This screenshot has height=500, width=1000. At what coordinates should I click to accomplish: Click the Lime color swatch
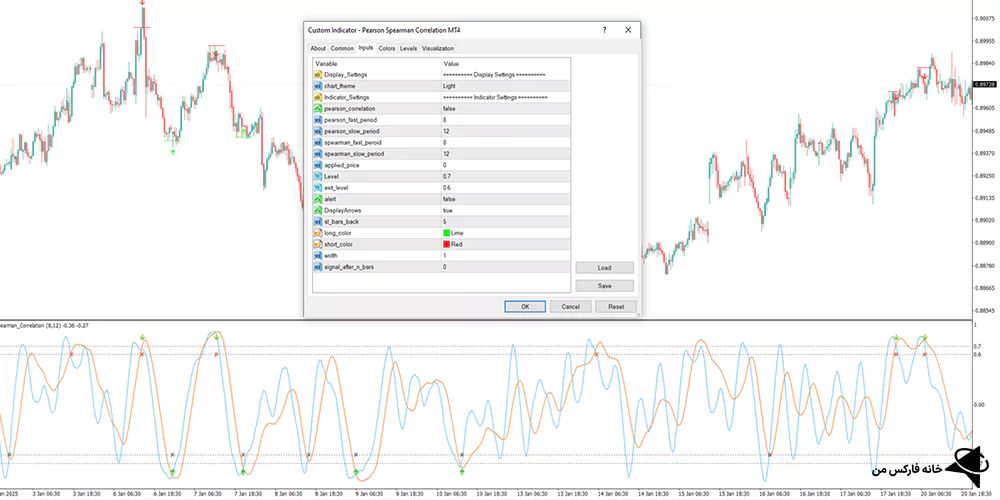(446, 233)
